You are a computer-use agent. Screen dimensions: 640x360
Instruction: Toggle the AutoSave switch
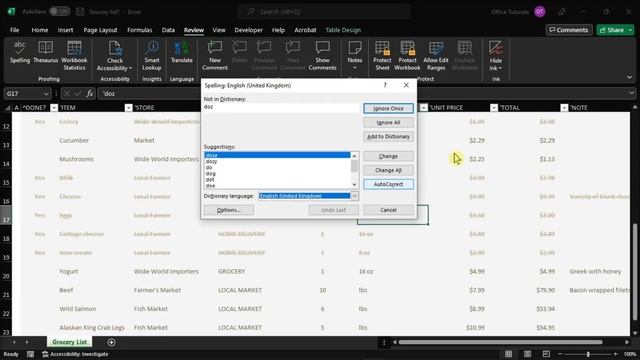[x=59, y=11]
